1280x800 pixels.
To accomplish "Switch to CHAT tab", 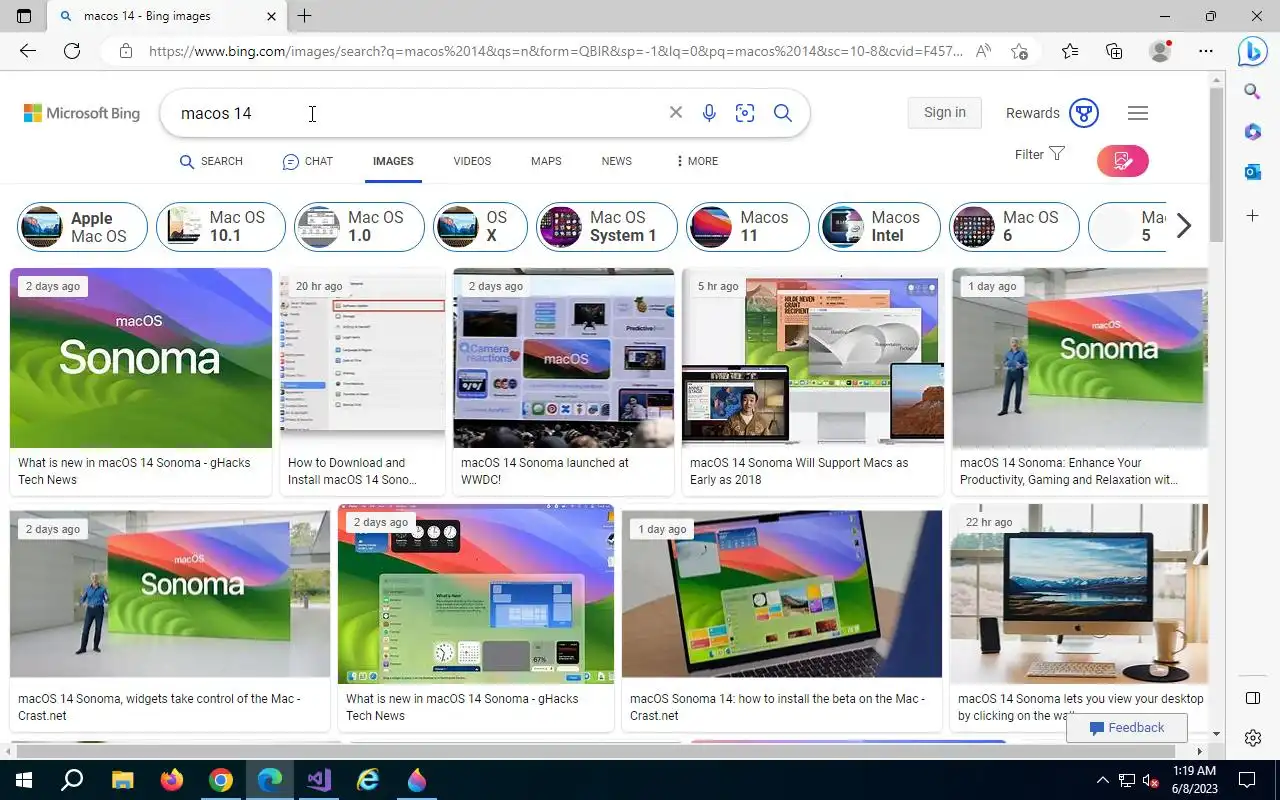I will [307, 161].
